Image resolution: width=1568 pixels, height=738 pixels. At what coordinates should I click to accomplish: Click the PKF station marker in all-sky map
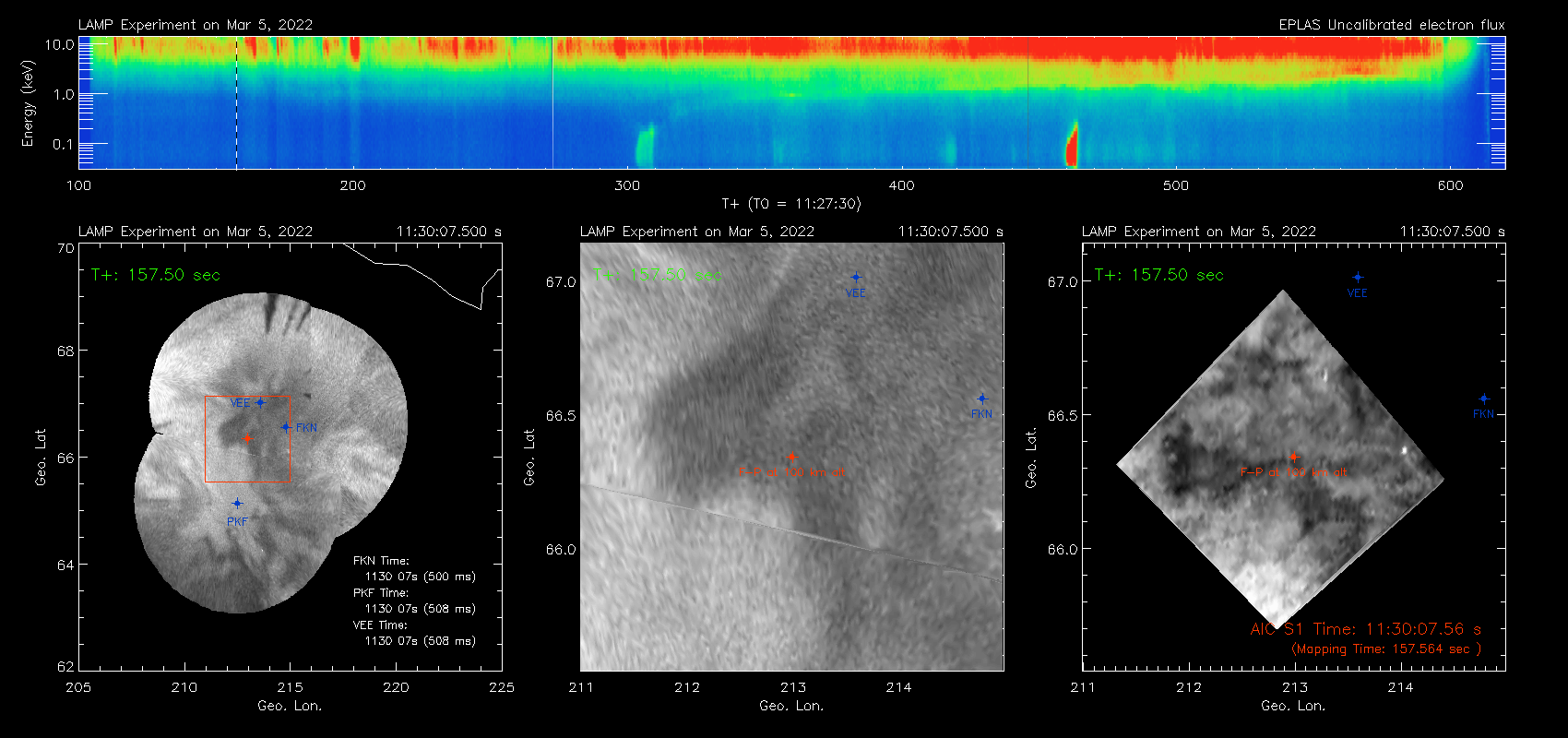click(x=237, y=503)
